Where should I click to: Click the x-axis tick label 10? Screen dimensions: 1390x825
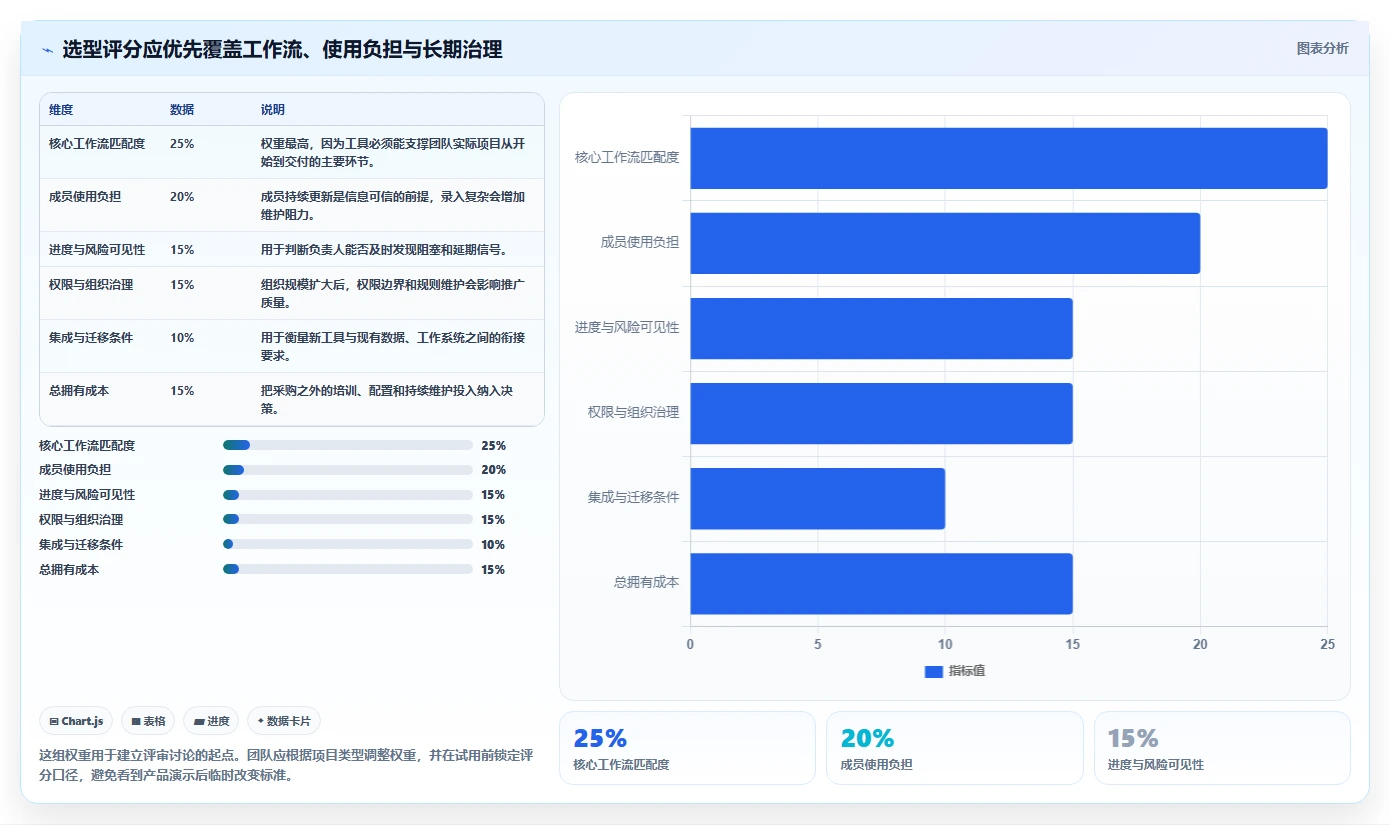click(945, 645)
